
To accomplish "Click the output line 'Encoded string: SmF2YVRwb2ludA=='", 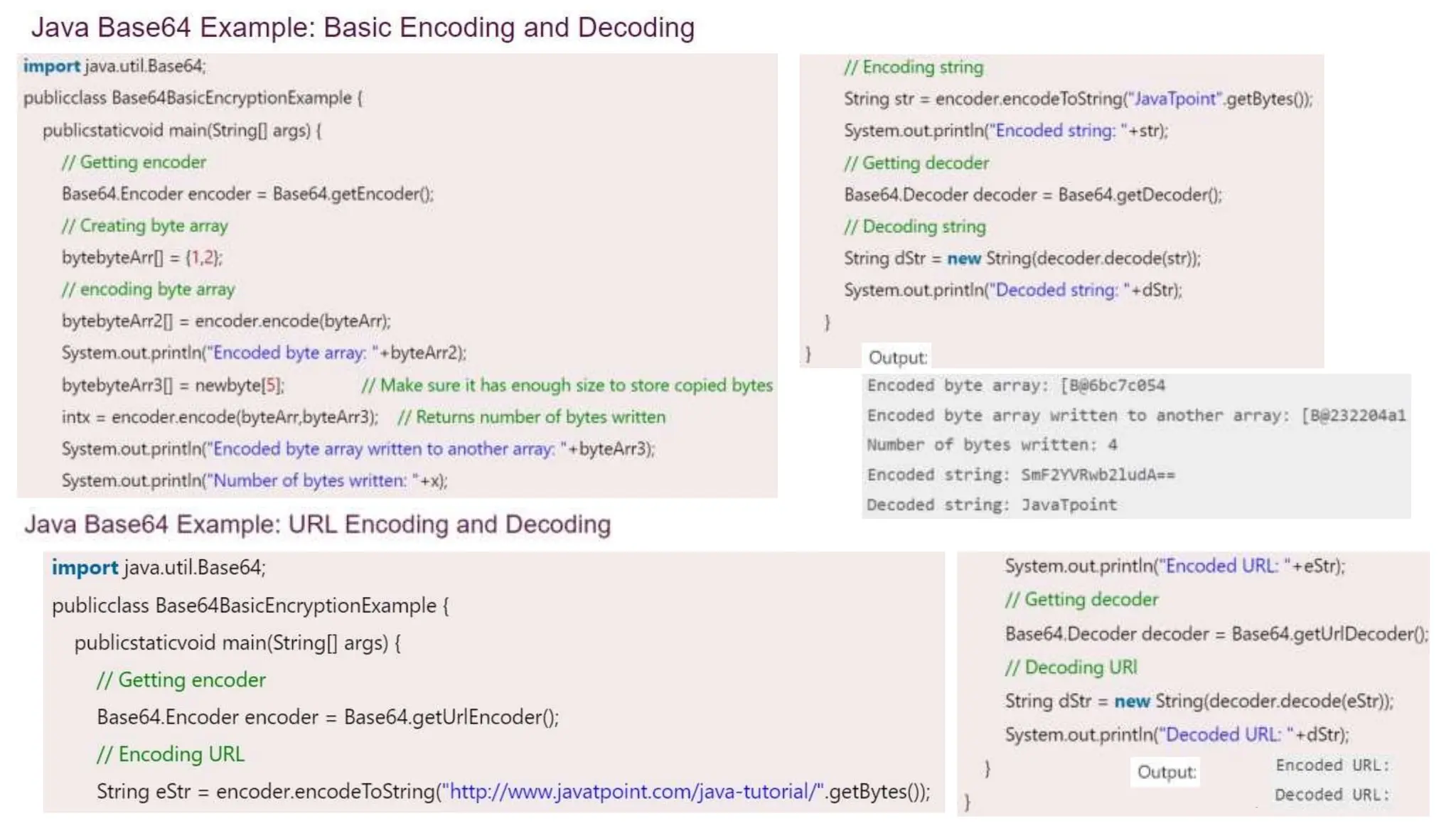I will [1020, 475].
